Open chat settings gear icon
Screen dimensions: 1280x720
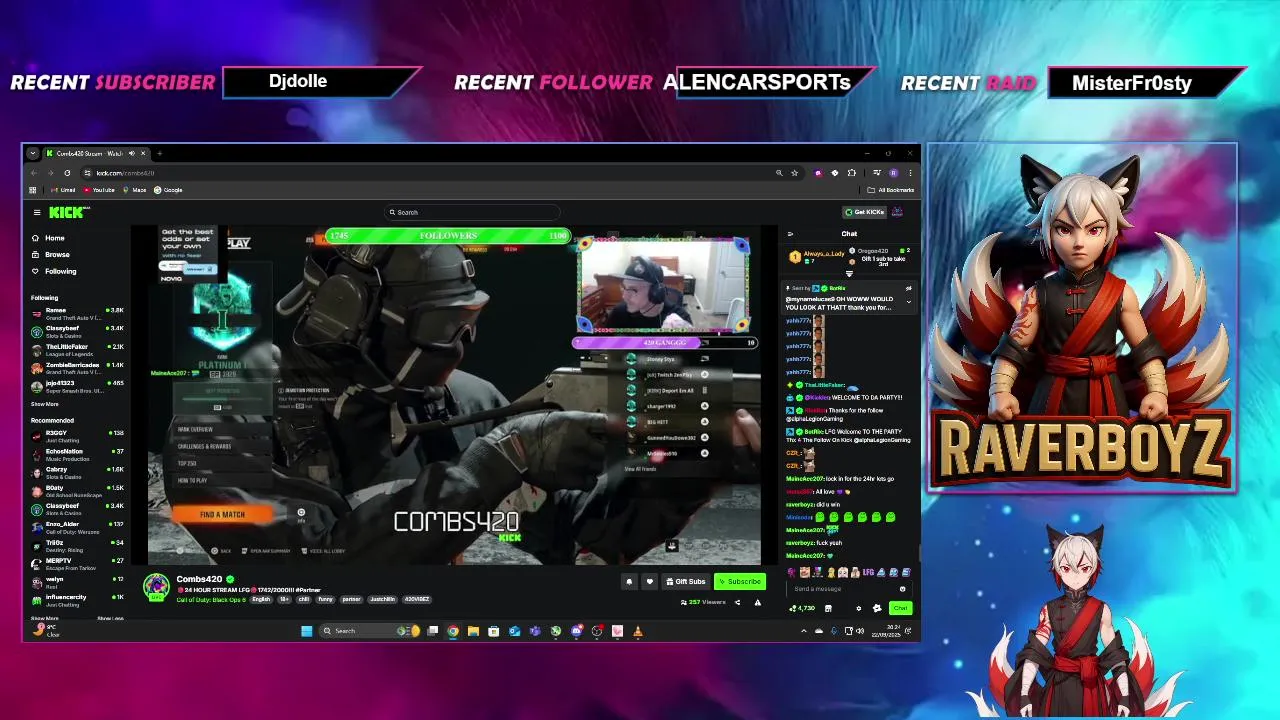(859, 608)
